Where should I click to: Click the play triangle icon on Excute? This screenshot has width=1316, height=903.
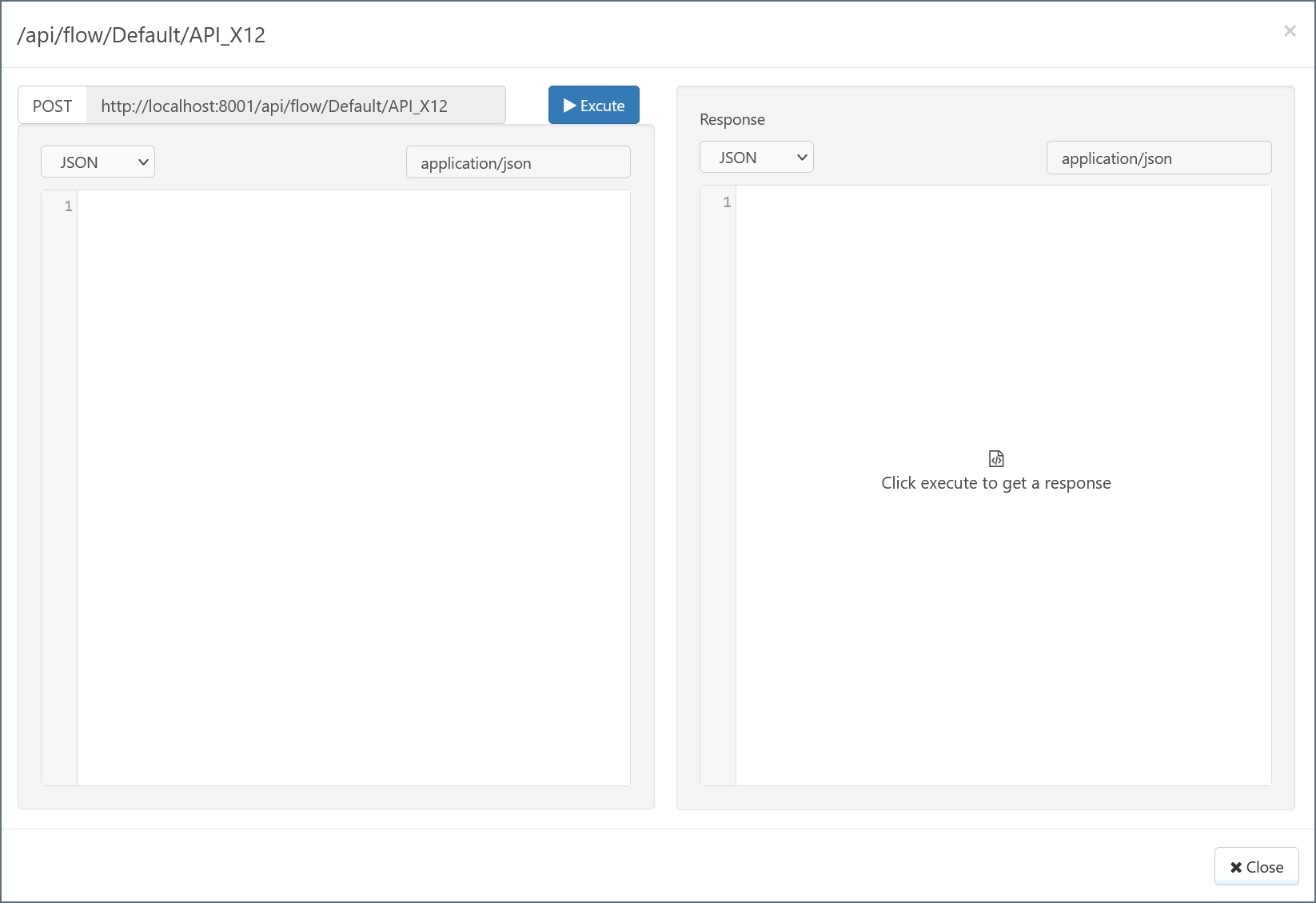[x=569, y=106]
